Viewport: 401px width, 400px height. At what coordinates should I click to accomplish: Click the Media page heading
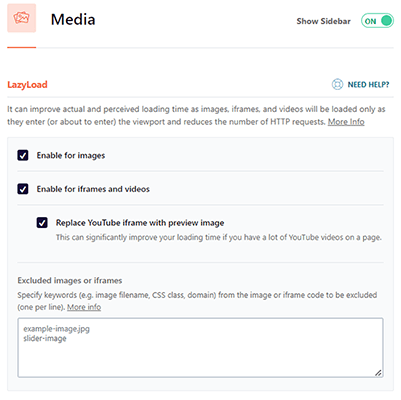(73, 19)
